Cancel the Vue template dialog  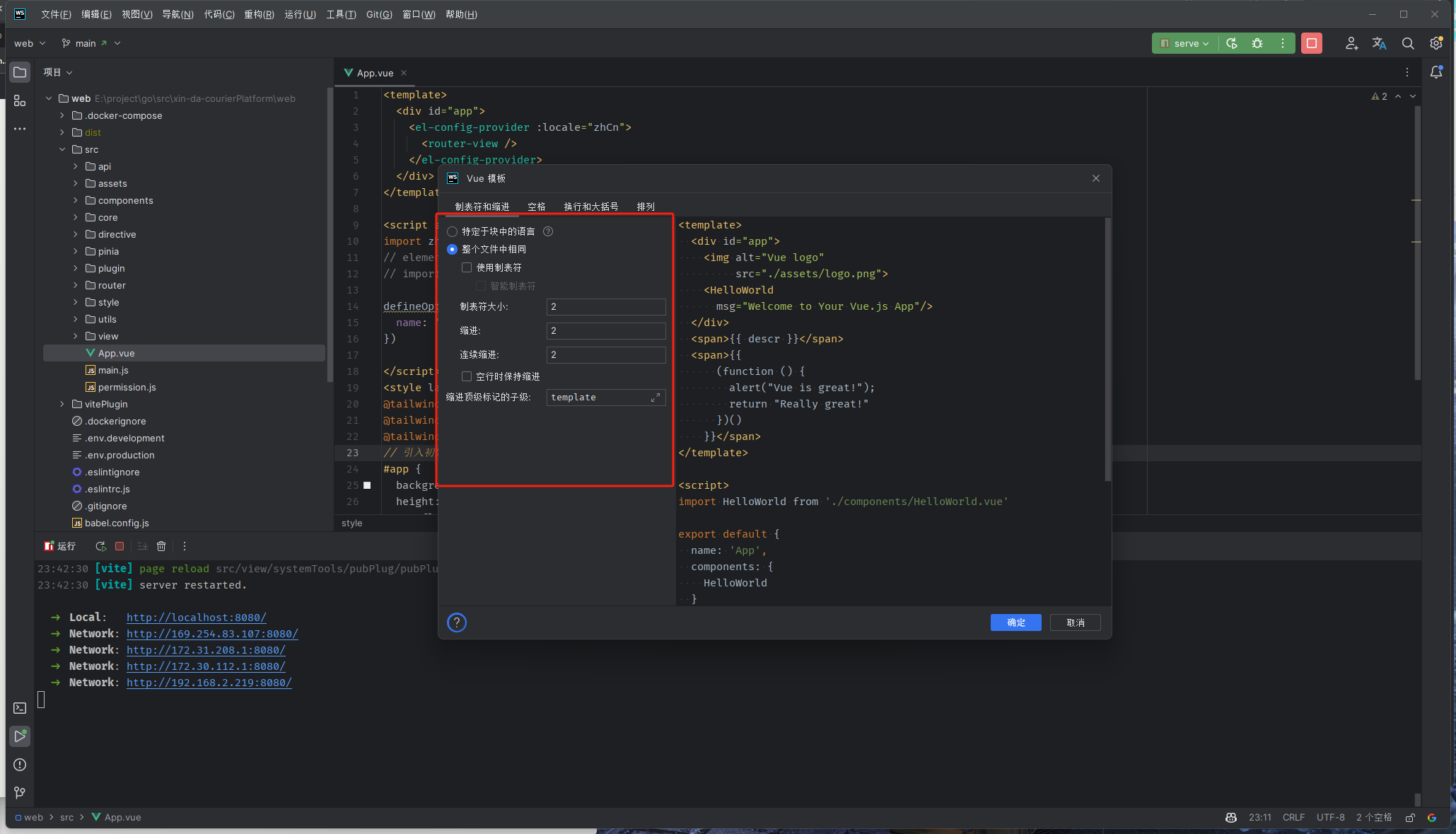[1076, 622]
